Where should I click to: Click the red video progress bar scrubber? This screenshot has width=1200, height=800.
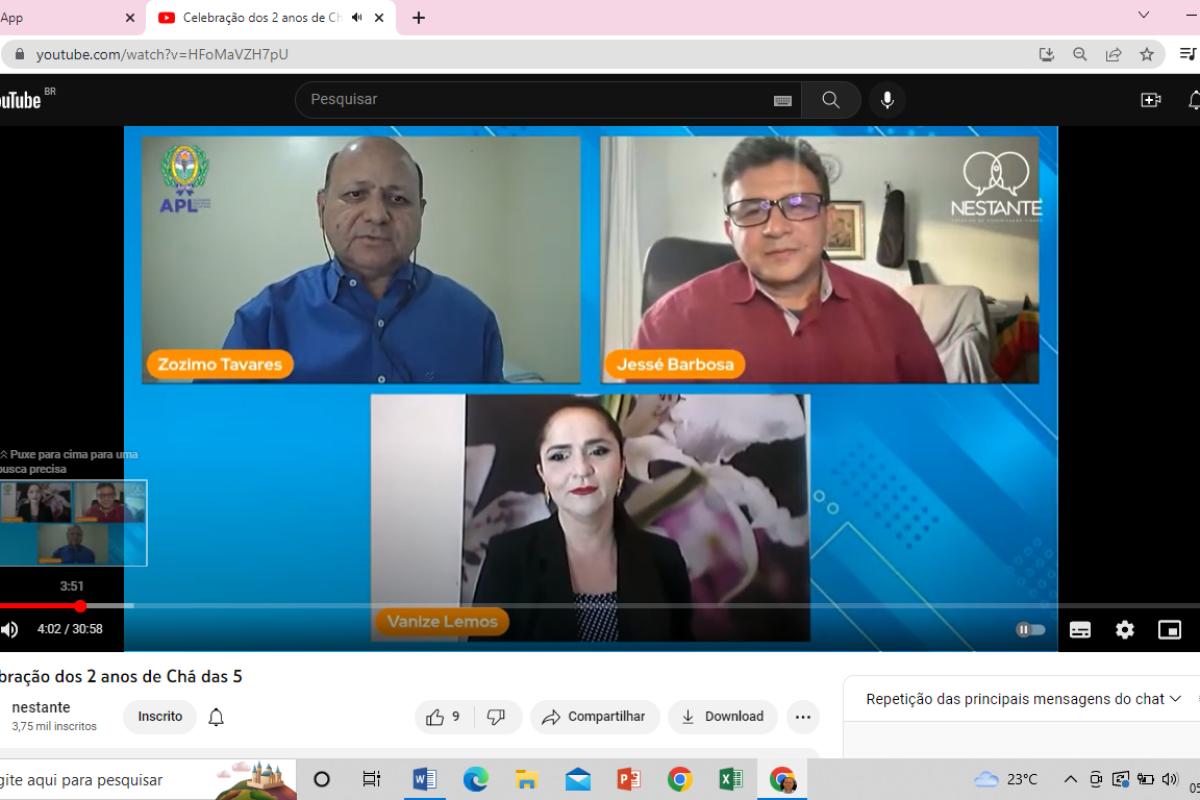click(80, 606)
